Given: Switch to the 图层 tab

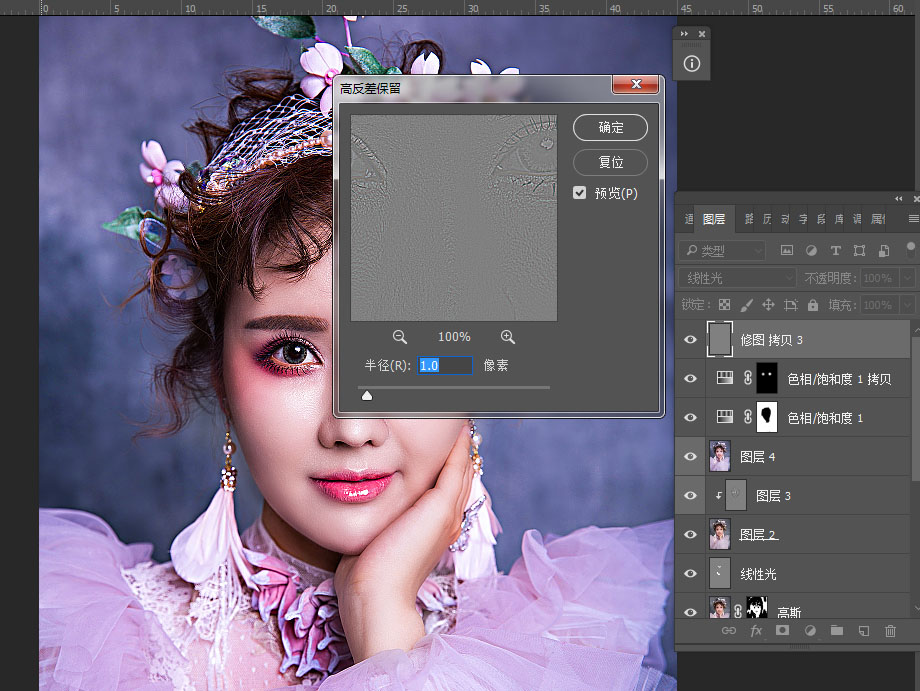Looking at the screenshot, I should point(713,219).
